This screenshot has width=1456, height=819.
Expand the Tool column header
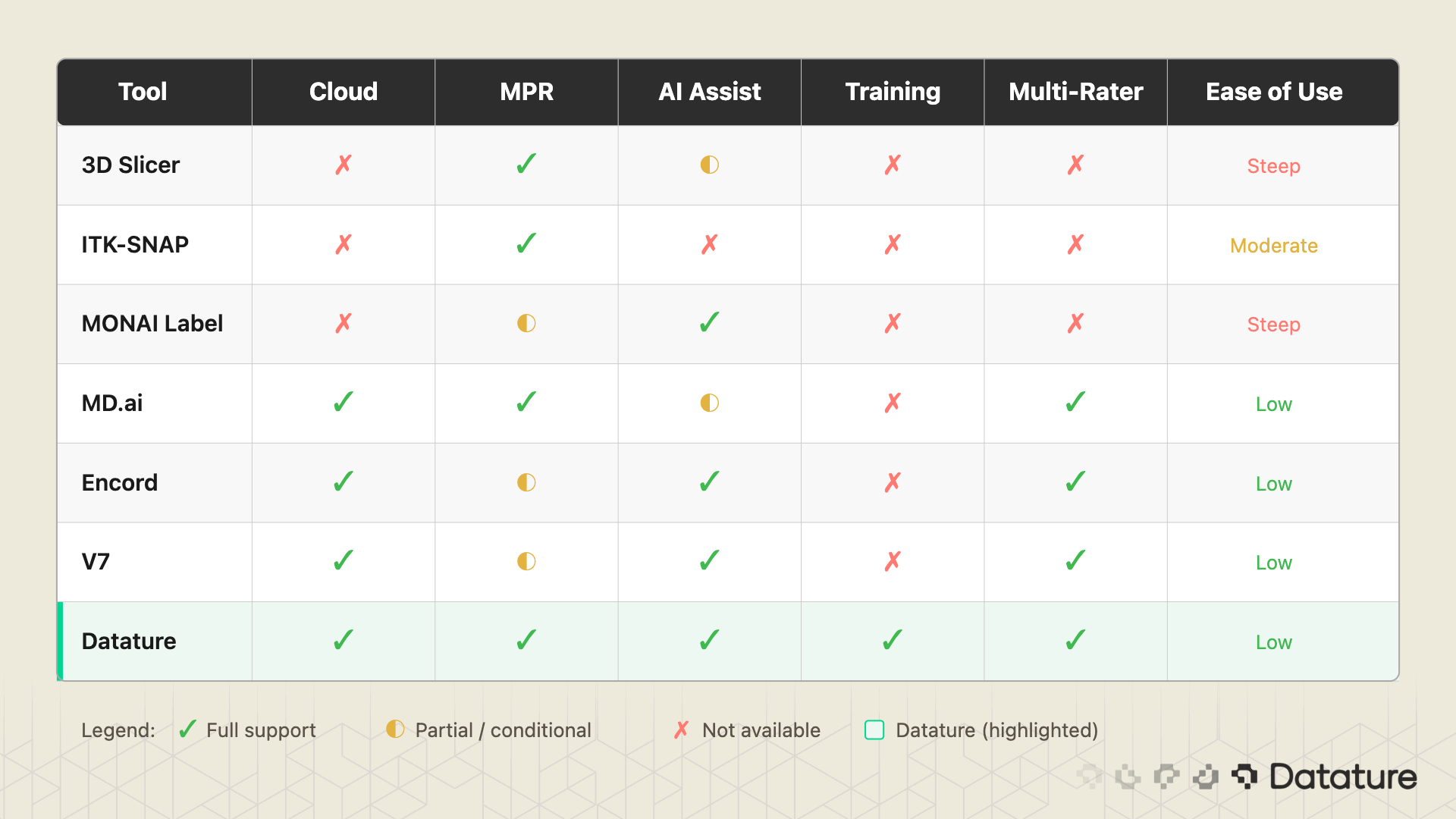[143, 92]
